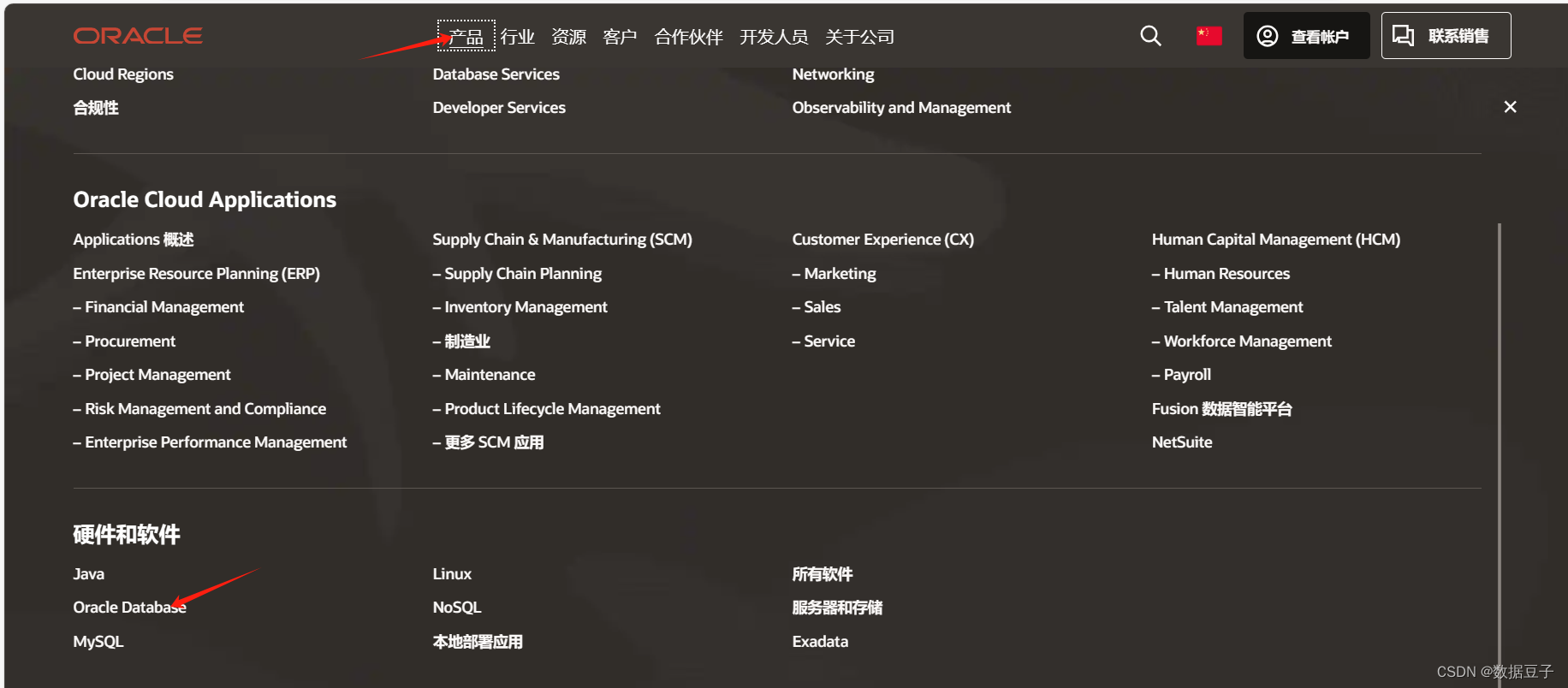Select Maintenance link
1568x688 pixels.
click(x=484, y=375)
